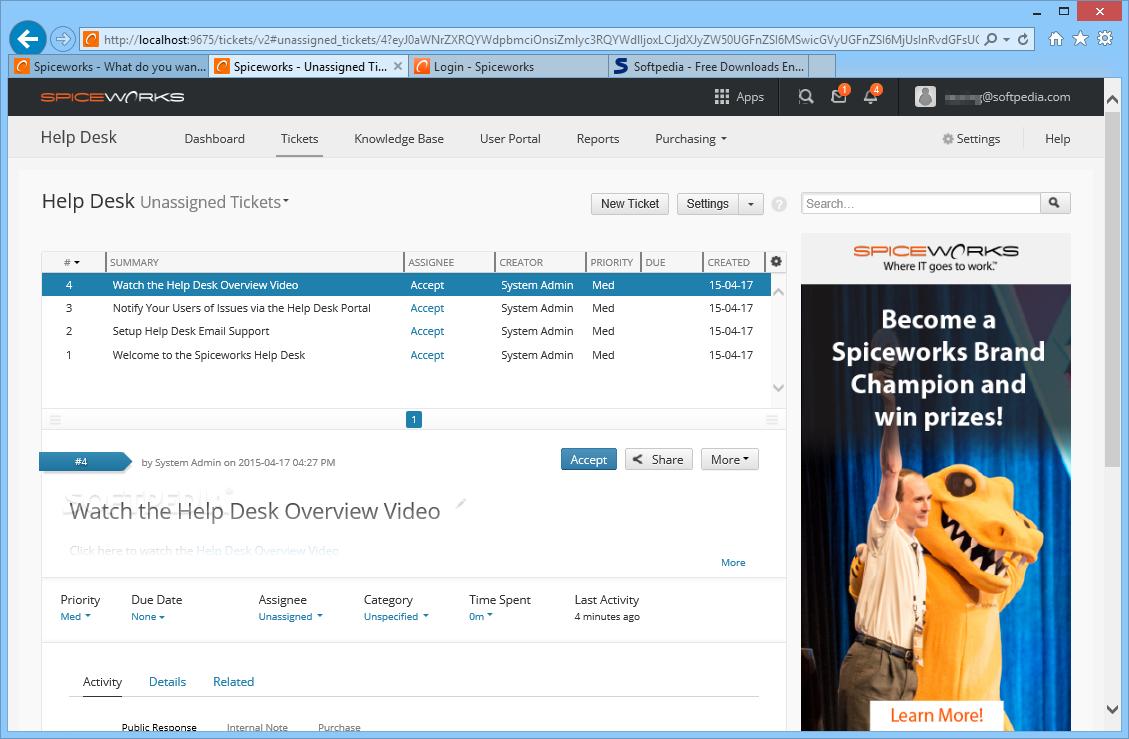Open the User Portal nav item

coord(510,139)
